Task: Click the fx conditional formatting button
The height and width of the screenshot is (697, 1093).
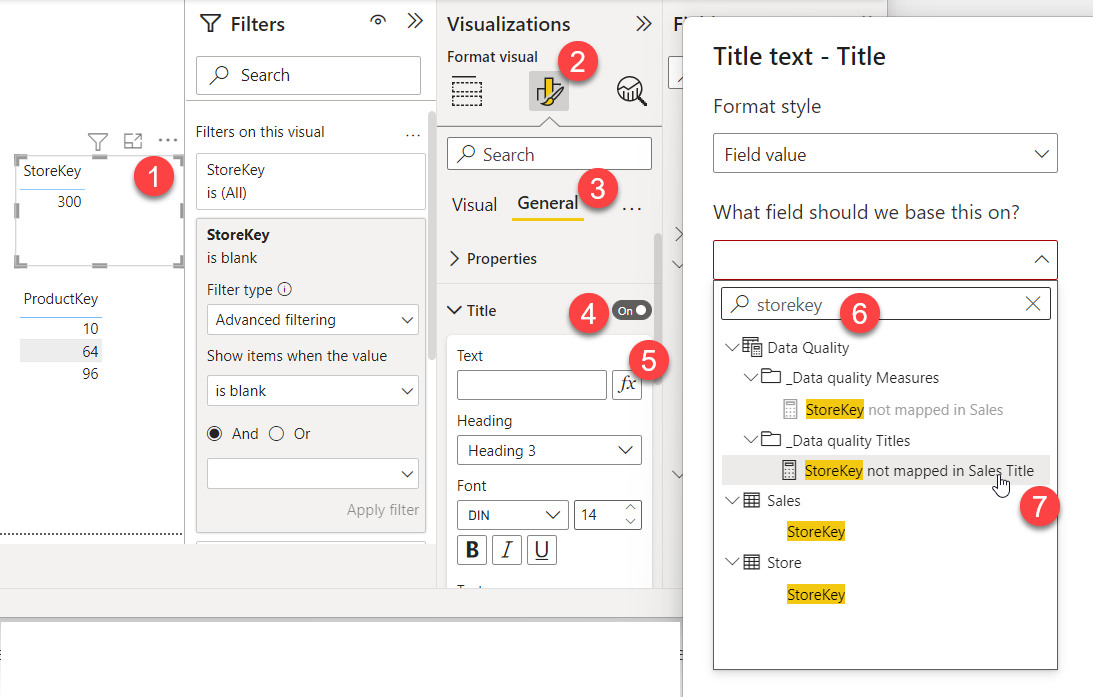Action: (627, 385)
